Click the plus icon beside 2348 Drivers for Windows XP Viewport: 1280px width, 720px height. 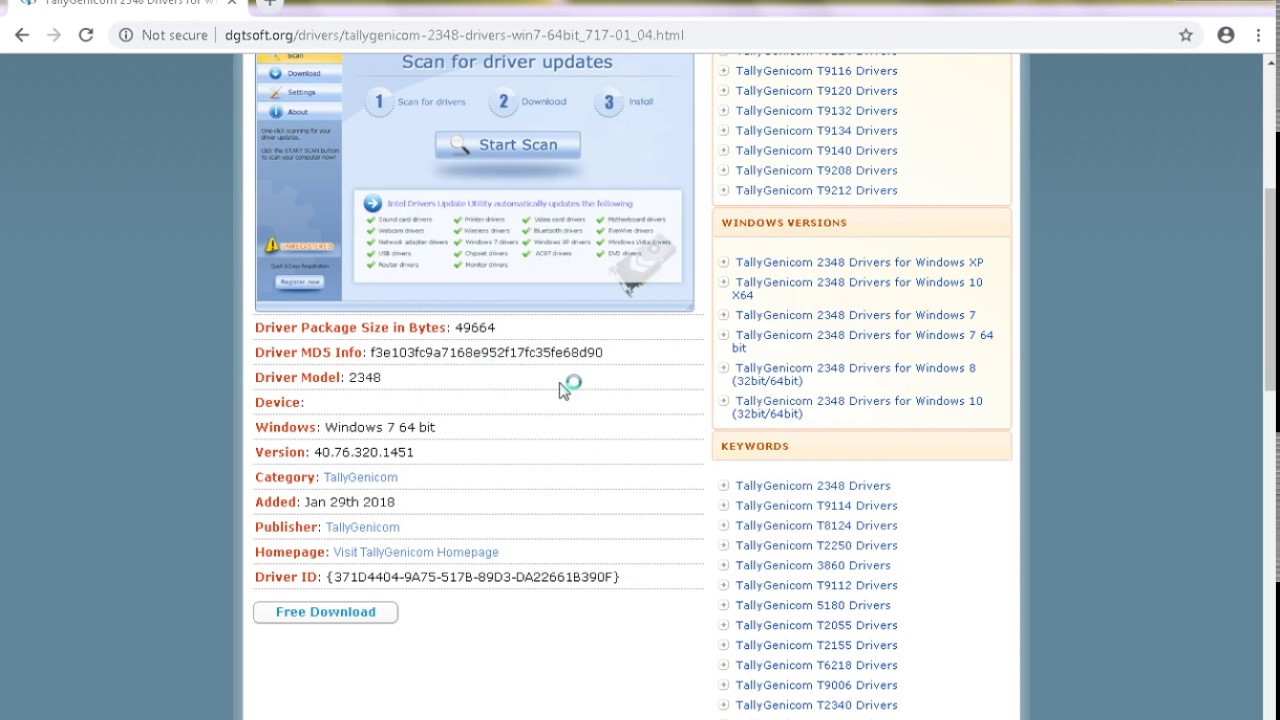[724, 263]
